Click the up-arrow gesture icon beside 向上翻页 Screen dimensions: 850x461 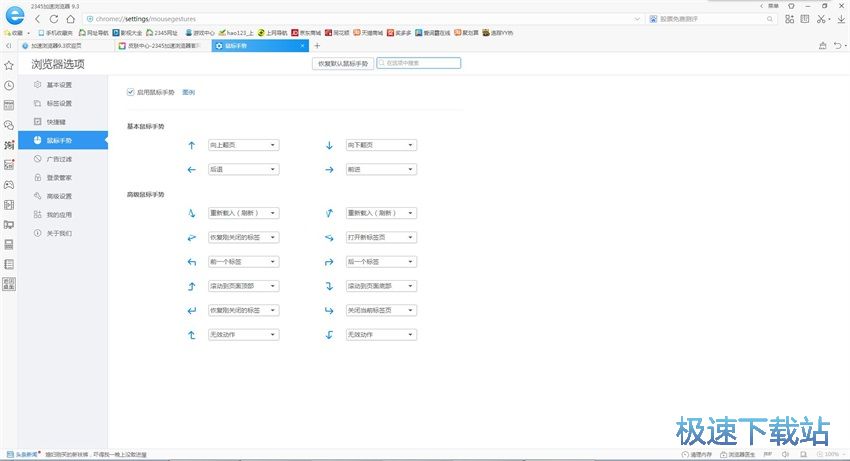(x=191, y=145)
